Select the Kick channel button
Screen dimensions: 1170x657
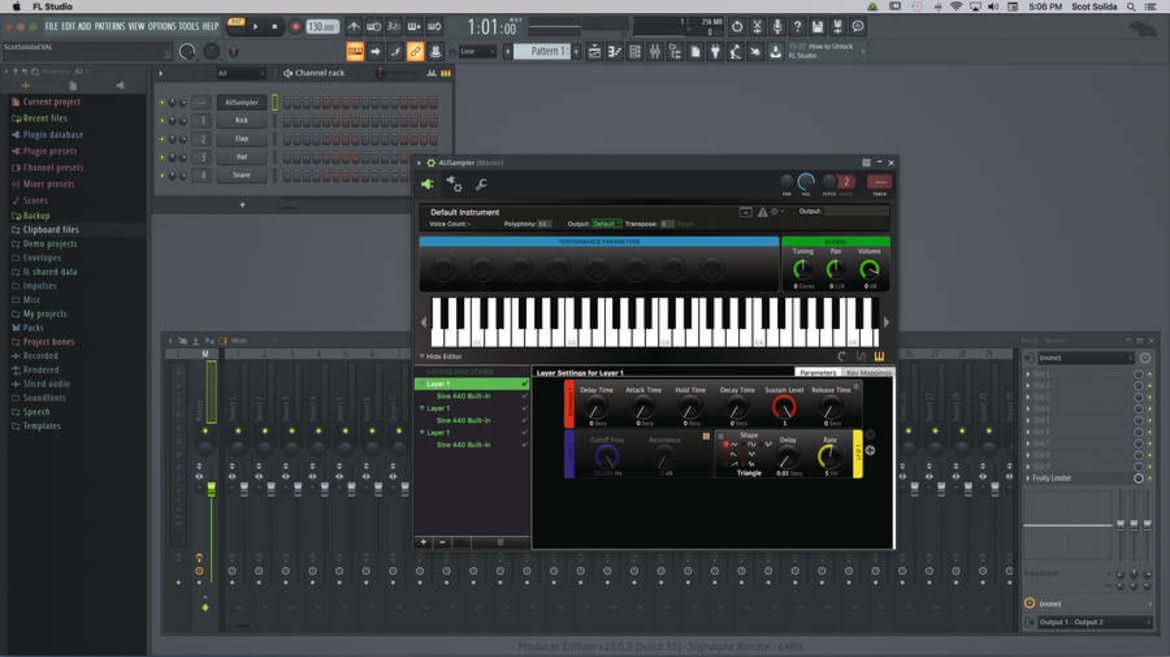pos(241,120)
